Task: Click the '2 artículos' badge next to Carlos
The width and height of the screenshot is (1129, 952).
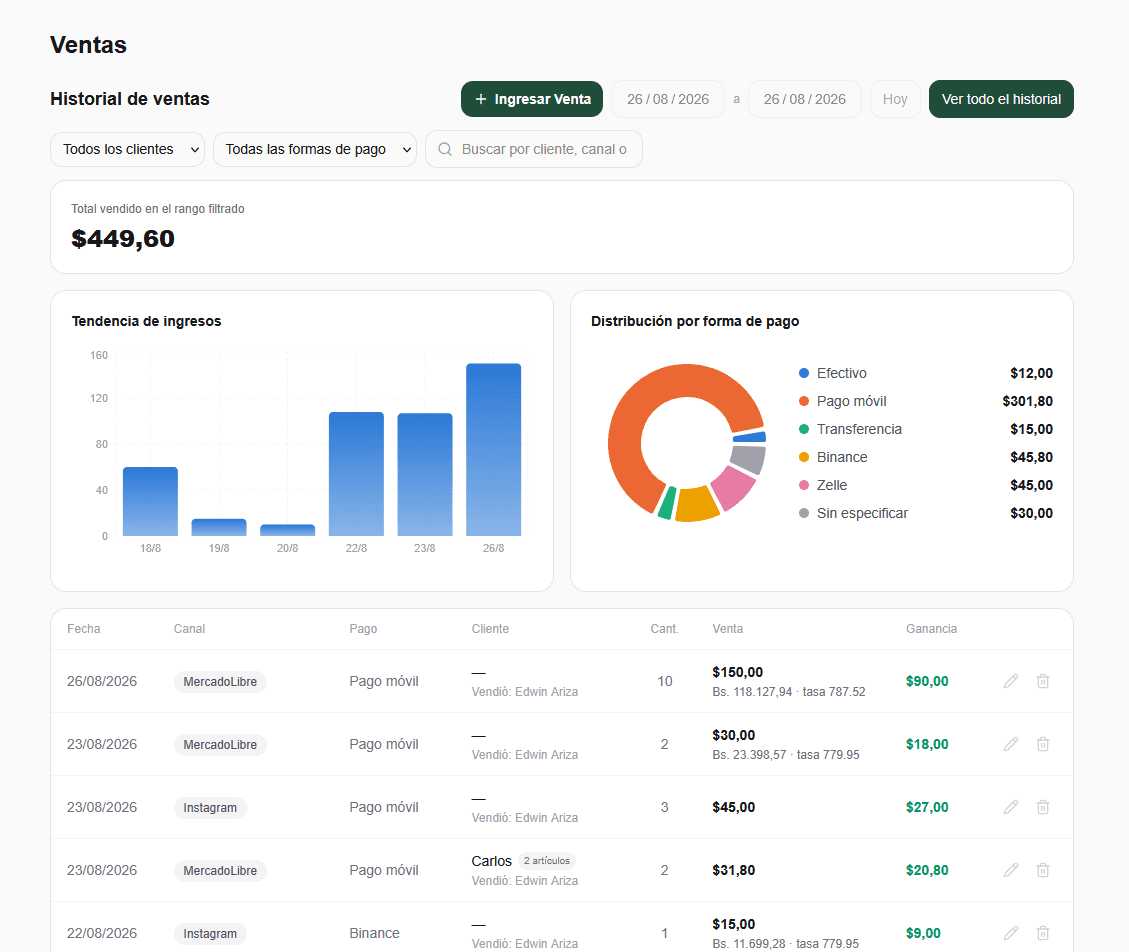Action: coord(546,861)
